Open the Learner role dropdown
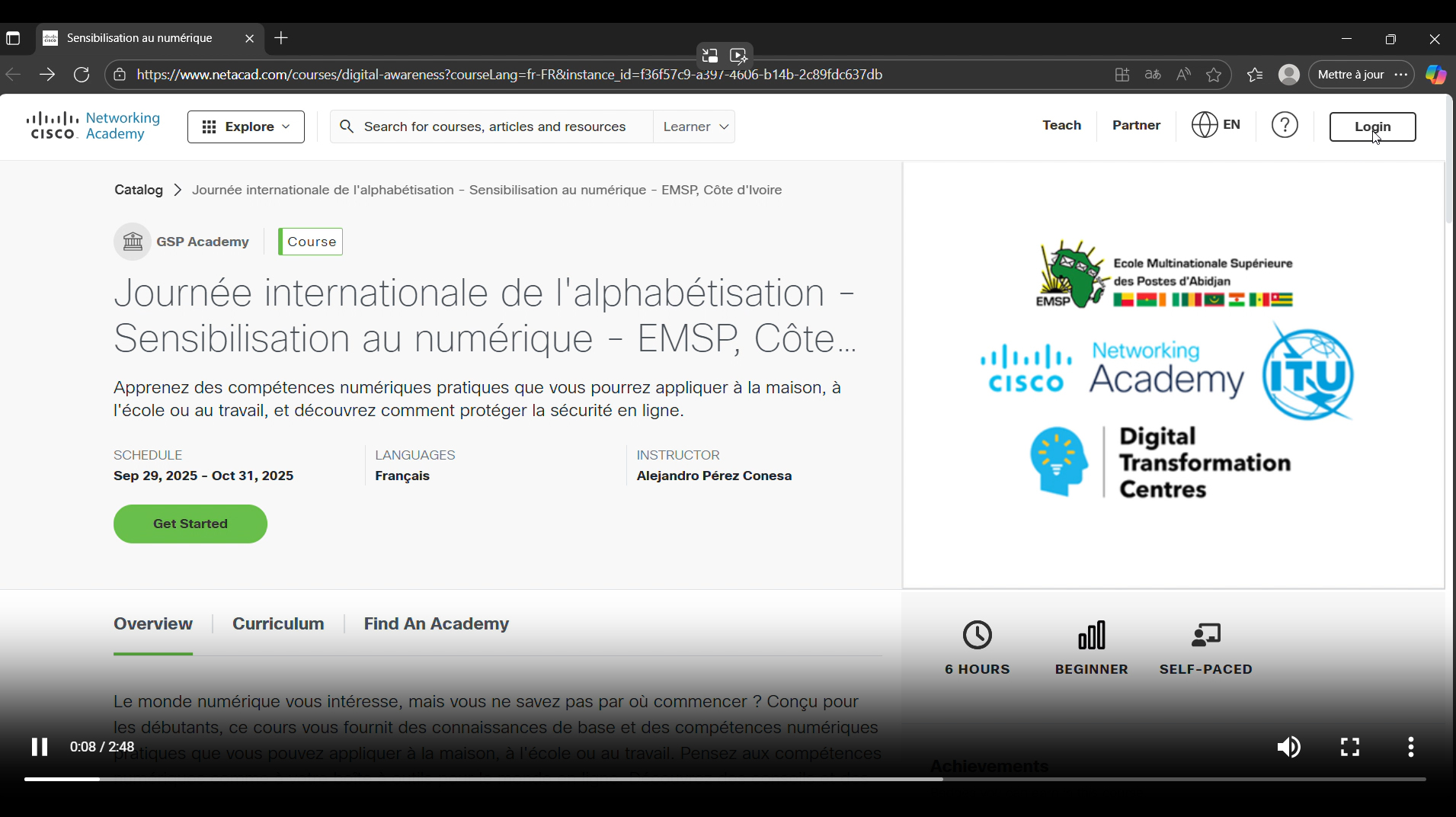1456x817 pixels. pos(694,127)
